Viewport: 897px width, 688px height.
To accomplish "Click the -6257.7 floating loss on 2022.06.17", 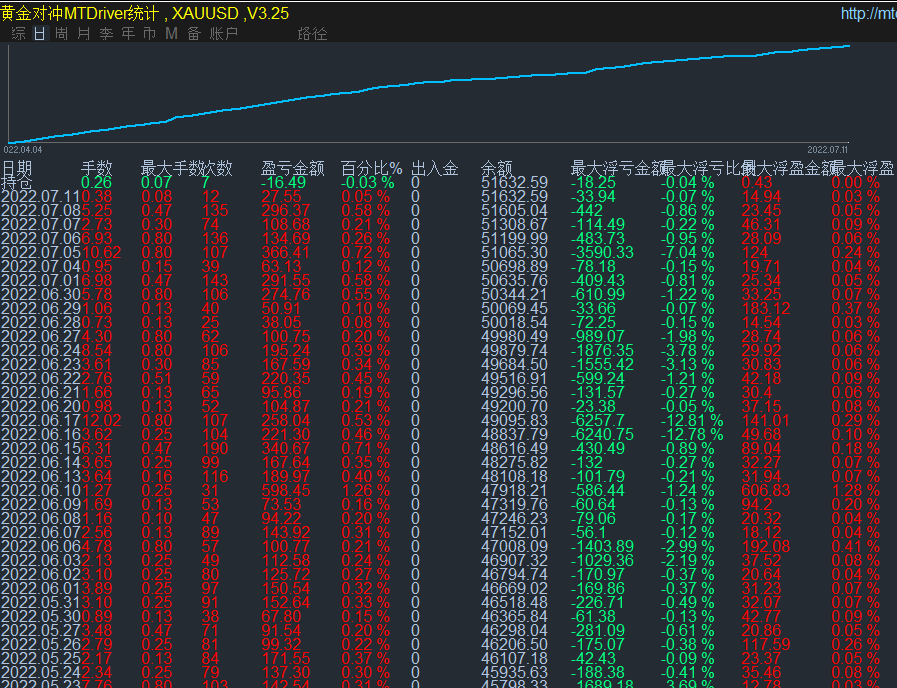I will 597,421.
